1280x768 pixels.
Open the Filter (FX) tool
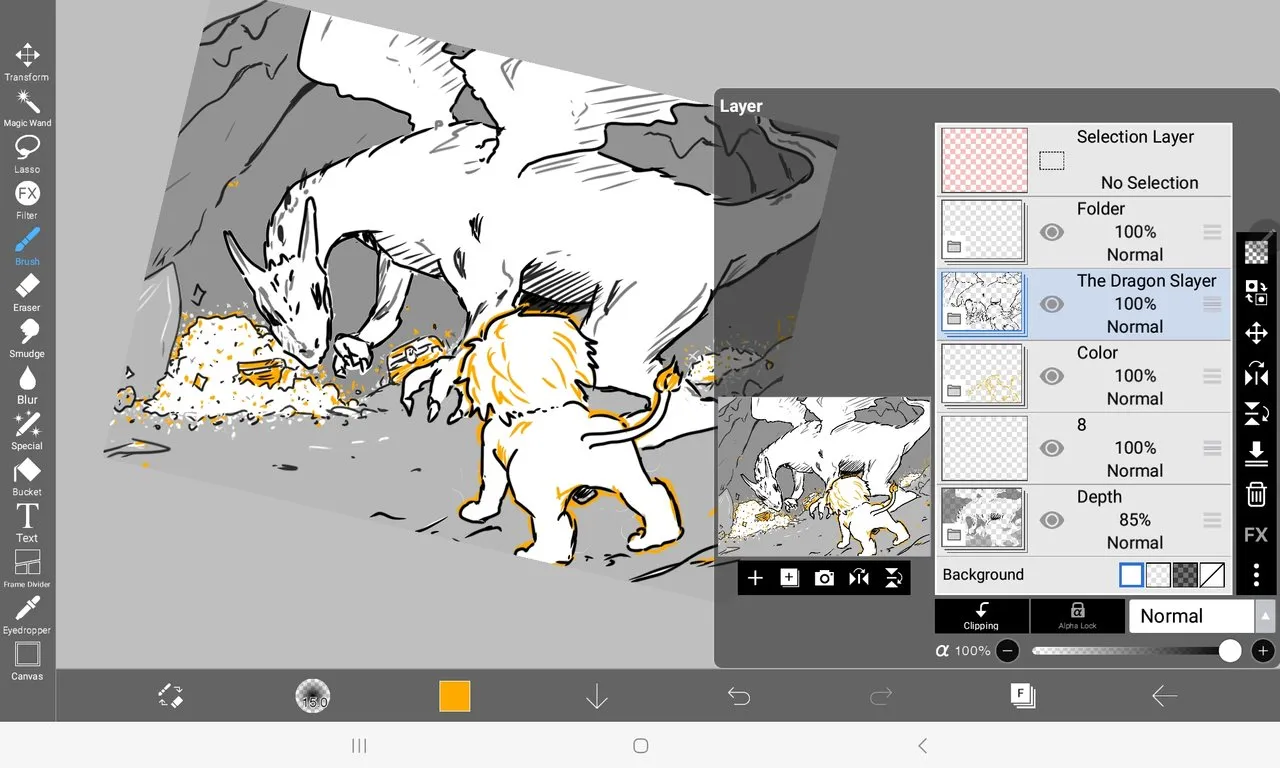(x=27, y=200)
